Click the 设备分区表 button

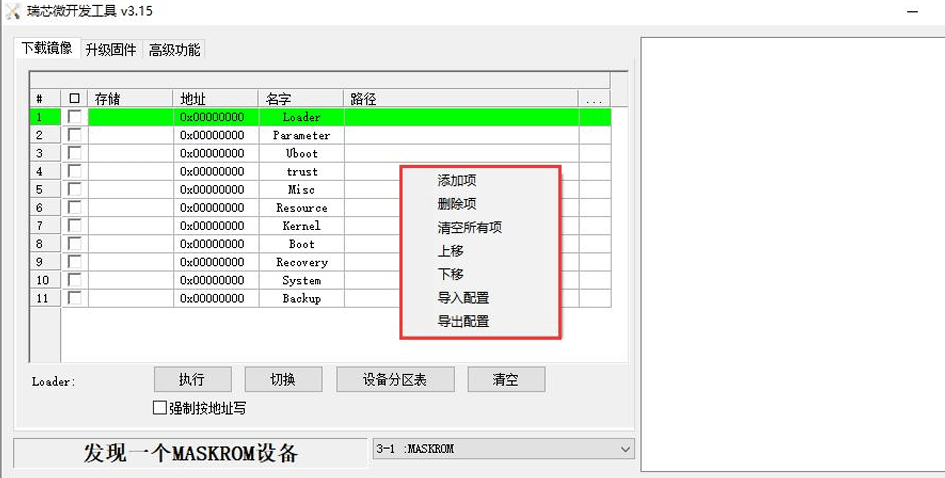(395, 380)
